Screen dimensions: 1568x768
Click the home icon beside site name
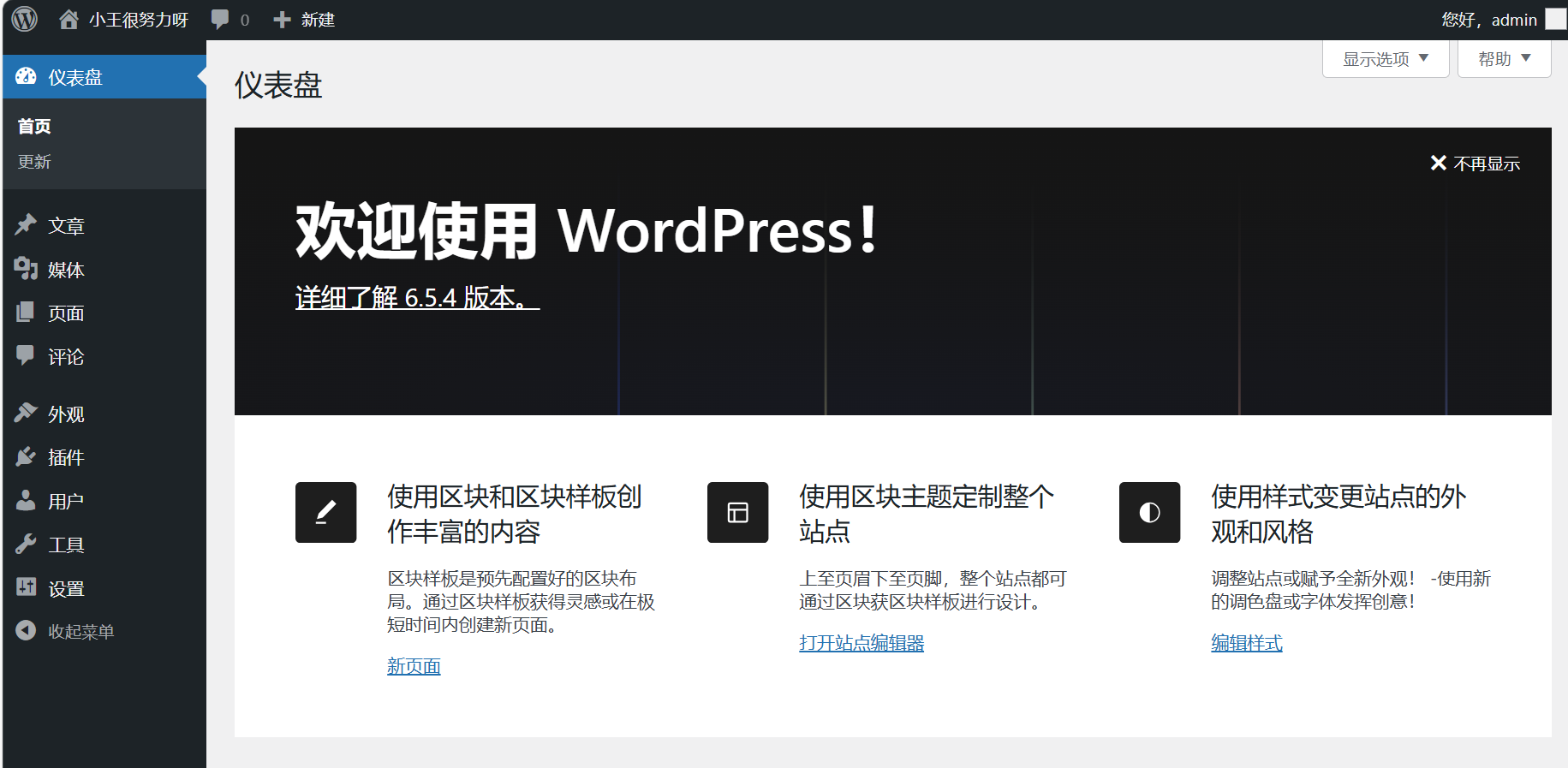(x=69, y=19)
